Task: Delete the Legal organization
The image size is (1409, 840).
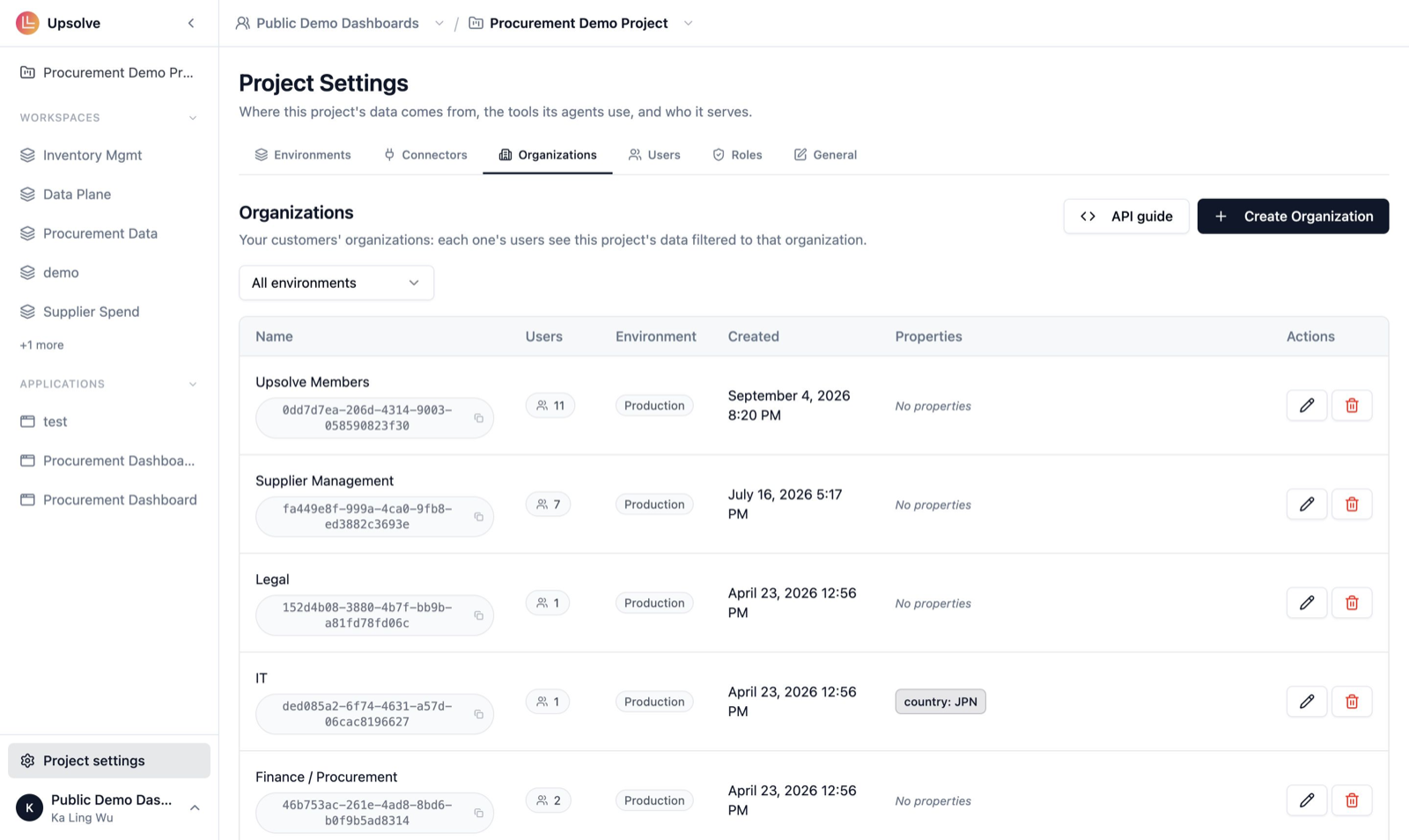Action: click(x=1352, y=602)
